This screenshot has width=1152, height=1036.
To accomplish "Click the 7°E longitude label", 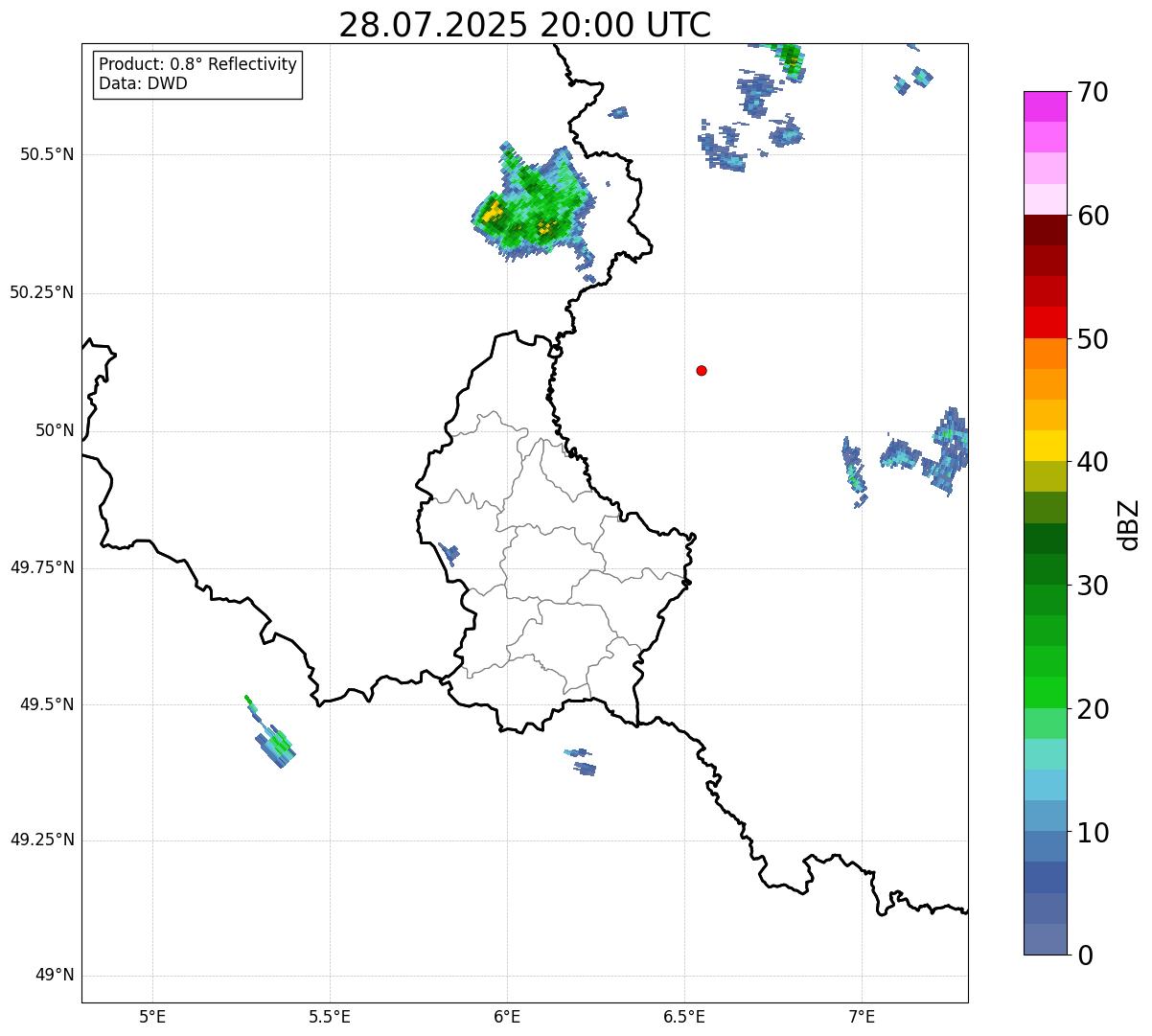I will 862,1016.
